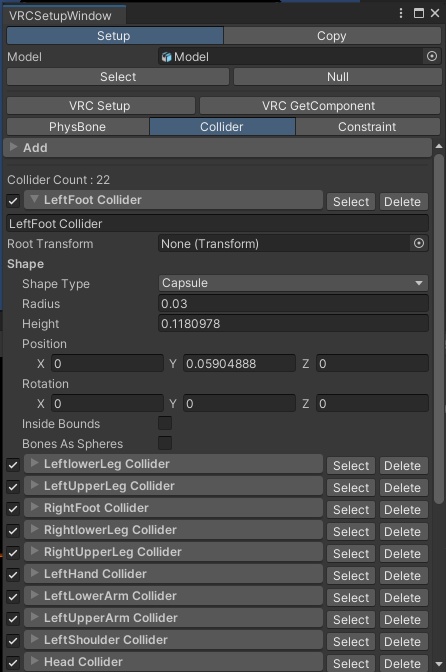This screenshot has width=446, height=672.
Task: Toggle the LeftUpperLeg Collider checkbox
Action: tap(13, 487)
